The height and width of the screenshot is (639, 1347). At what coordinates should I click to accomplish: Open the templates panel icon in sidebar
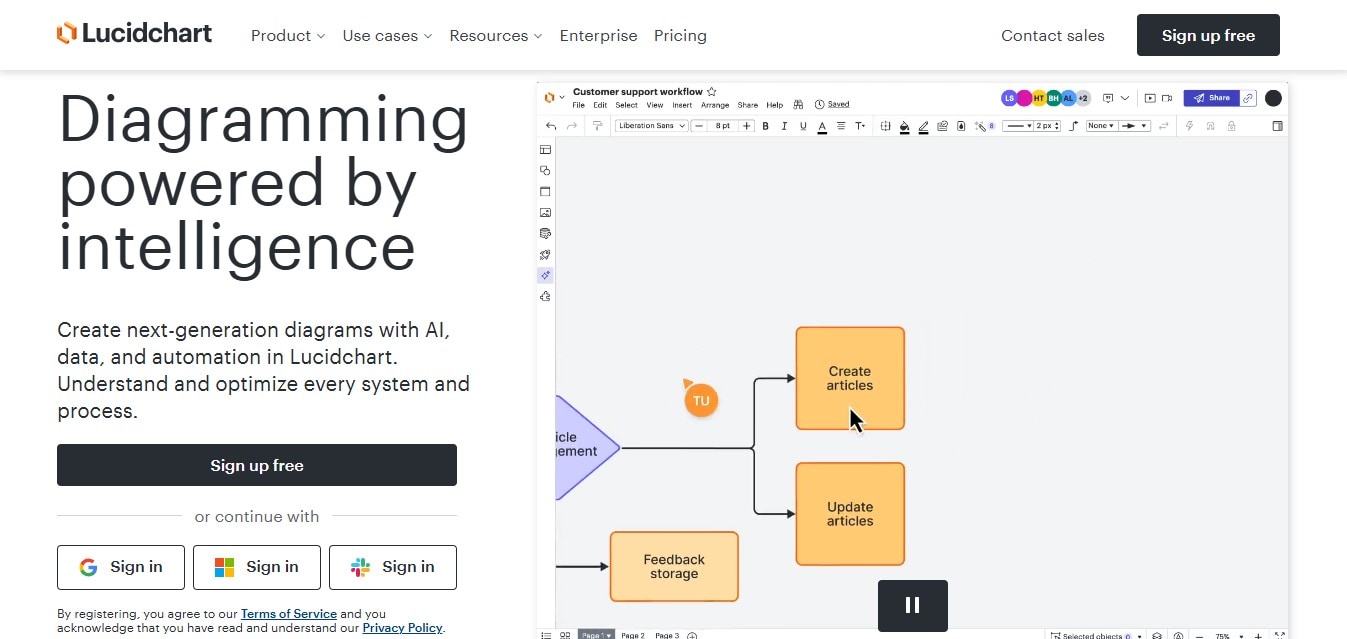click(x=545, y=149)
